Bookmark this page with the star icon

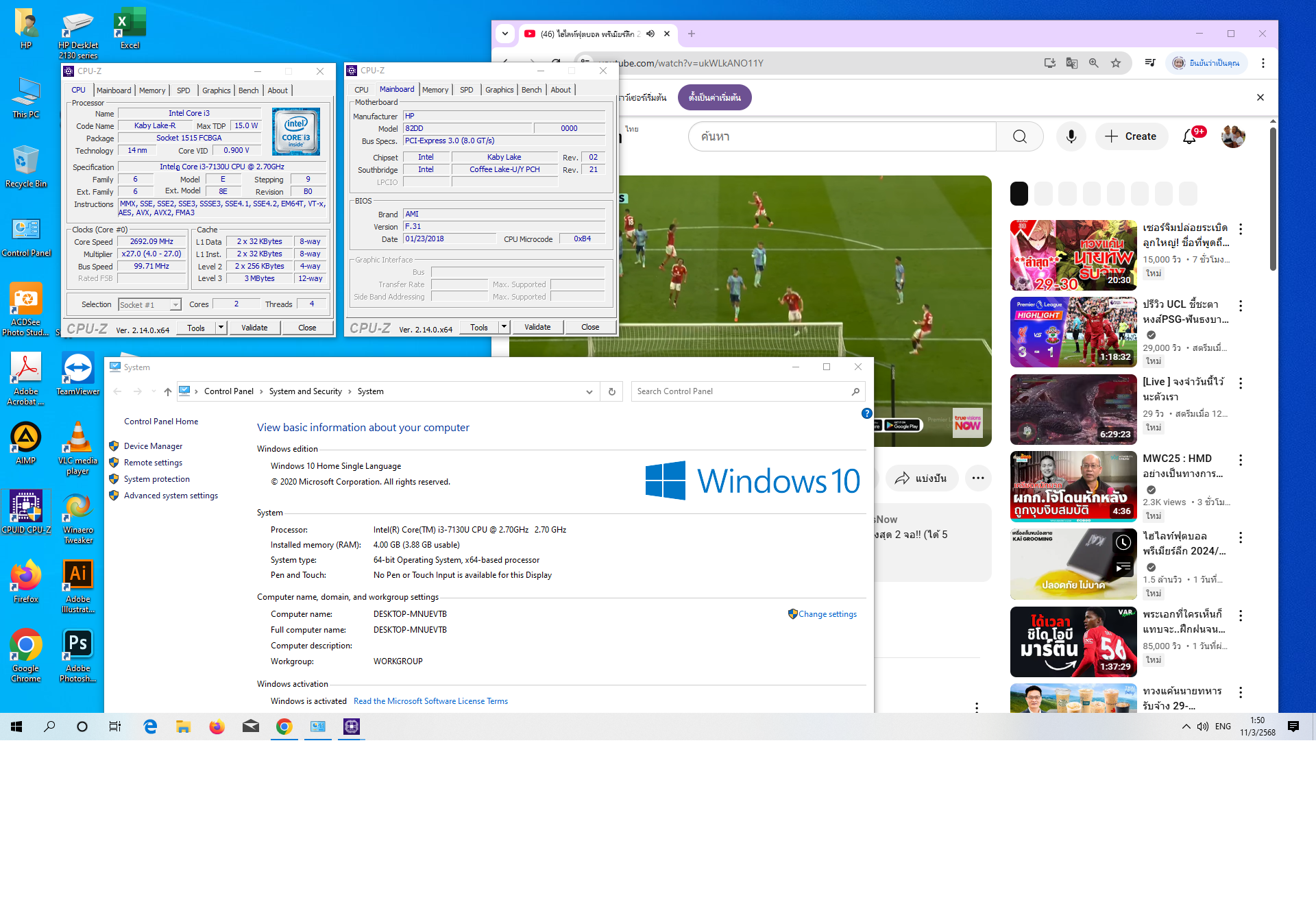[x=1116, y=63]
